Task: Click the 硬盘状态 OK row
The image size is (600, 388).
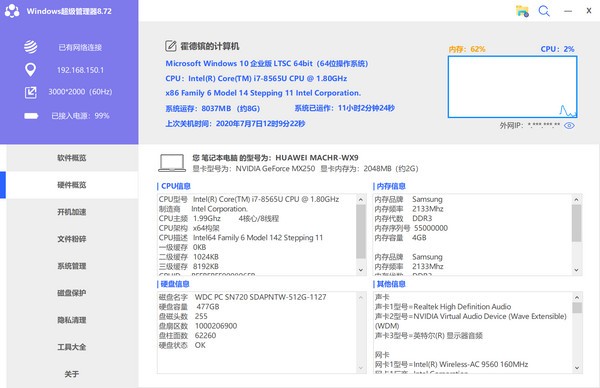Action: pyautogui.click(x=182, y=345)
